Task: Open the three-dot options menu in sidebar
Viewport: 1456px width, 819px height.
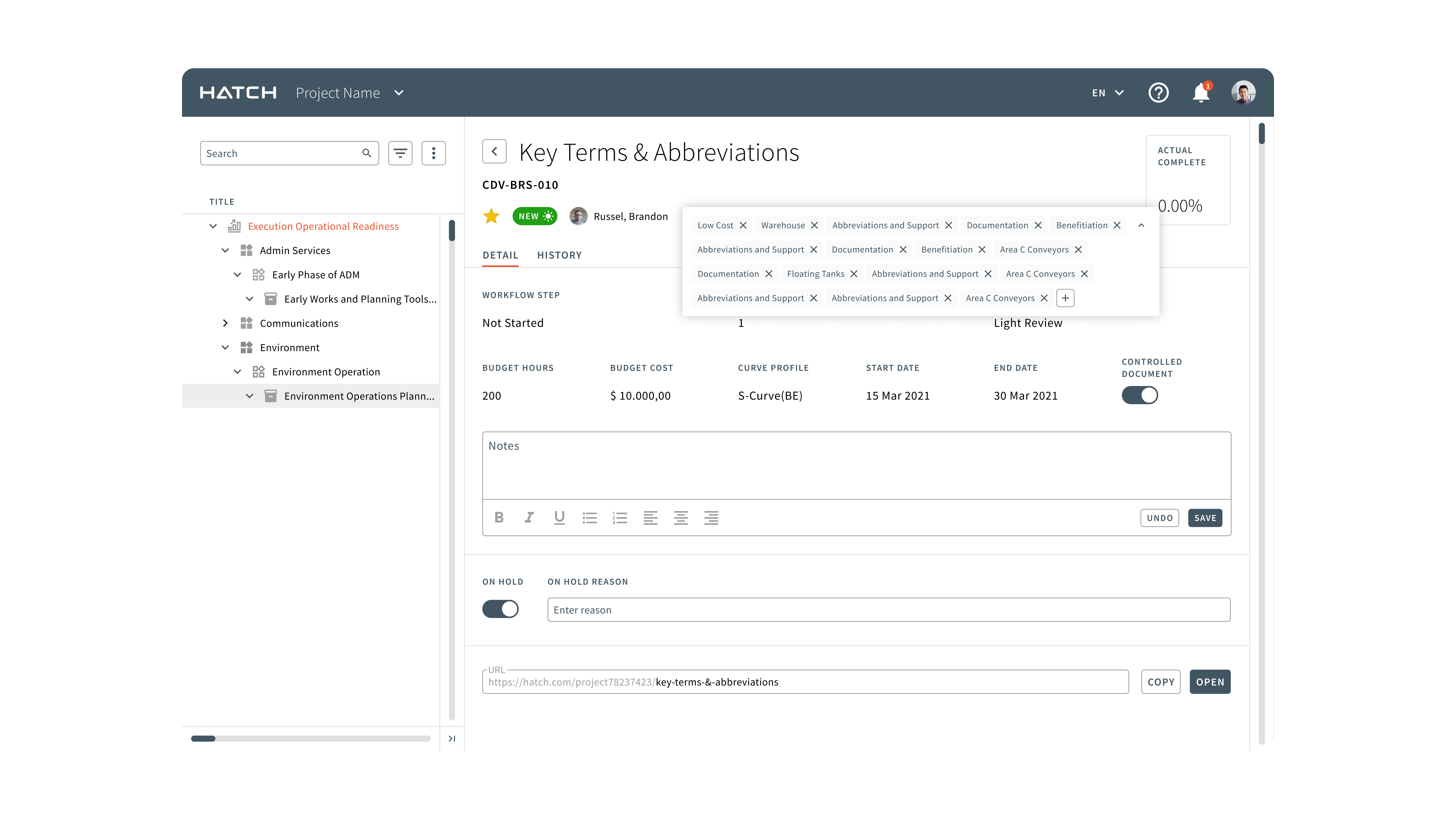Action: click(433, 153)
